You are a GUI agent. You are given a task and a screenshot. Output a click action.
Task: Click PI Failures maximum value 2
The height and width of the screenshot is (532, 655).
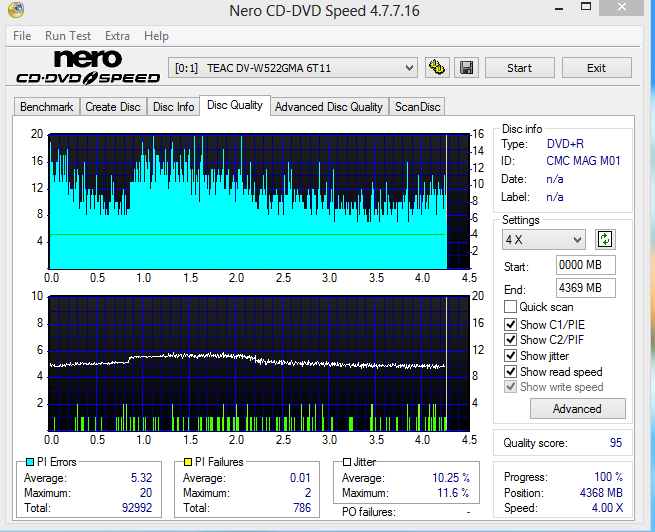(308, 493)
